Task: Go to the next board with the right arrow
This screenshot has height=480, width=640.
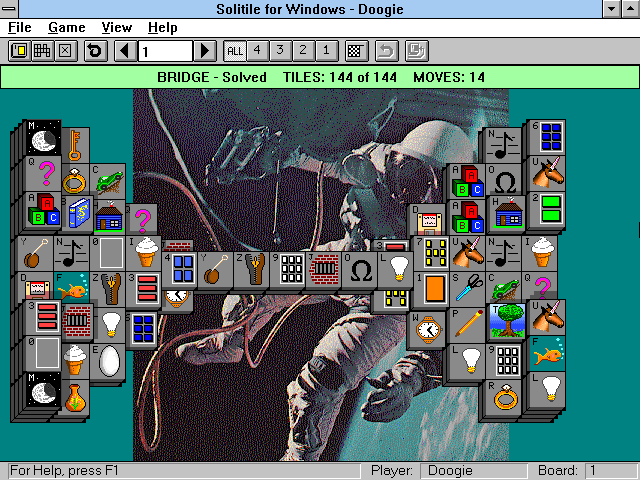Action: pos(205,51)
